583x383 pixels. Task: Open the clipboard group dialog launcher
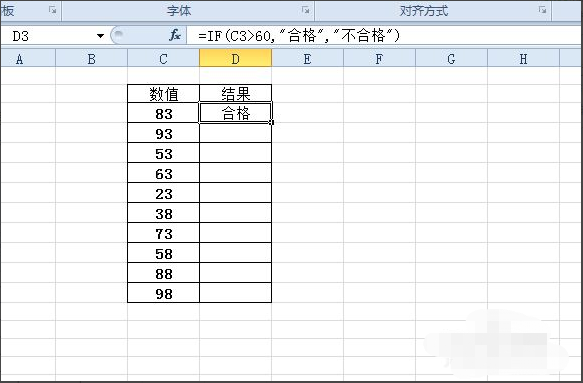pyautogui.click(x=53, y=10)
